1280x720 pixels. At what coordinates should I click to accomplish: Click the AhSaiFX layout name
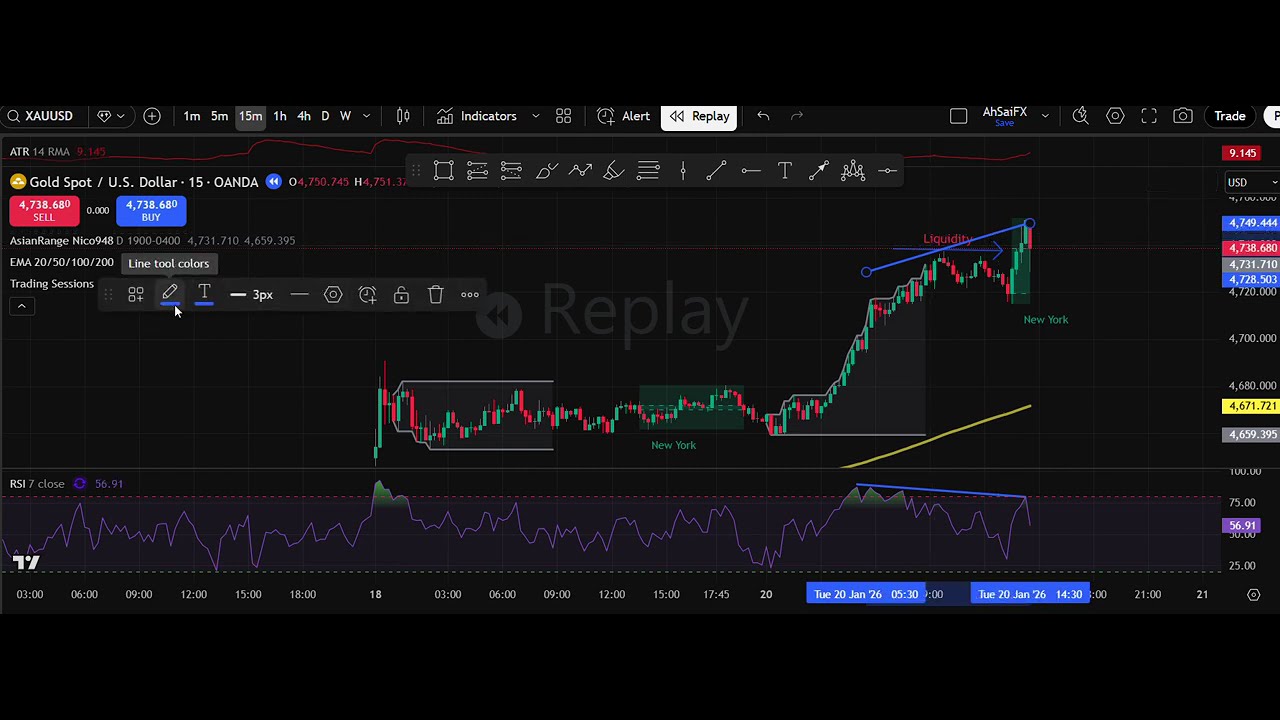point(1005,112)
